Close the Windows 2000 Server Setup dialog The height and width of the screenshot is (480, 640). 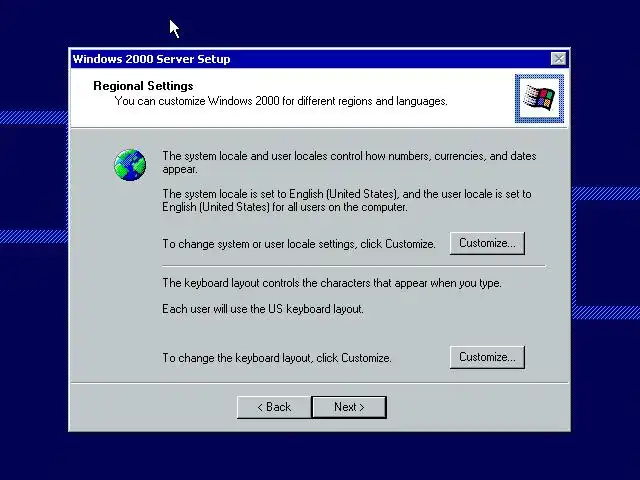558,59
